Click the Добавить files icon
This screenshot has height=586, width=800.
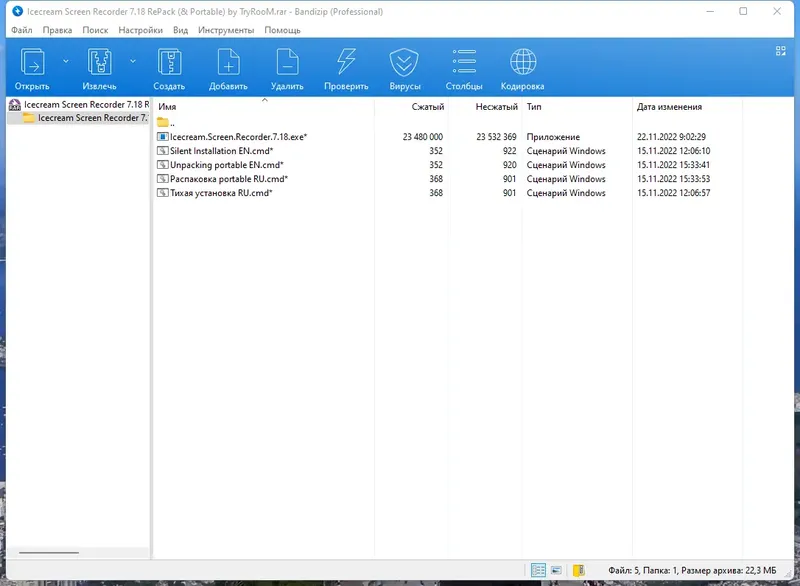pos(228,62)
